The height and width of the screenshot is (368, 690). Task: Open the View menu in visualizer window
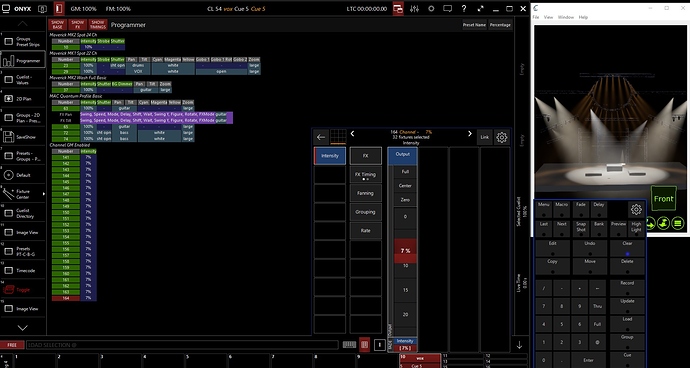548,17
